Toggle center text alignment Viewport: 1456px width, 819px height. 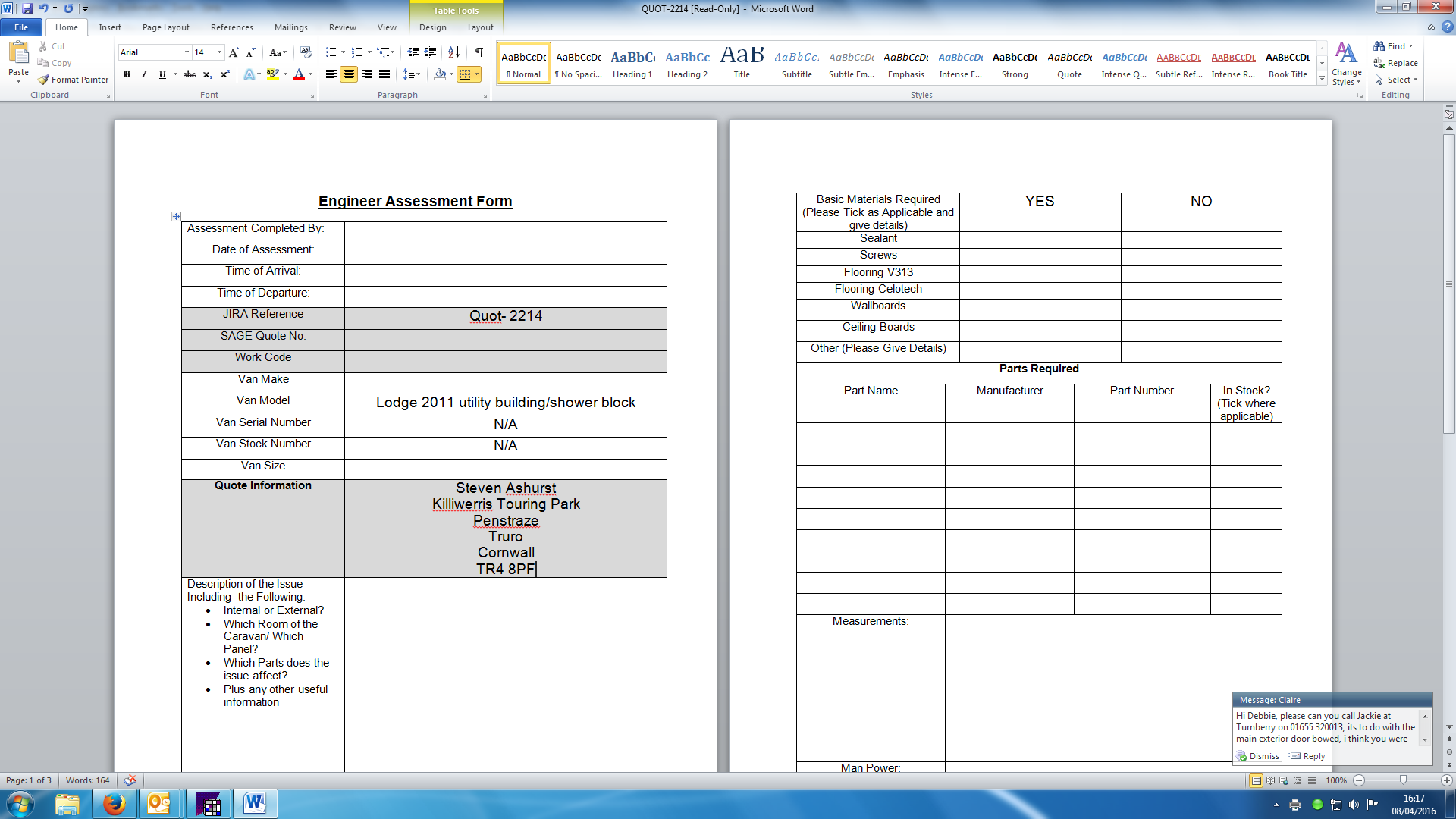point(349,74)
